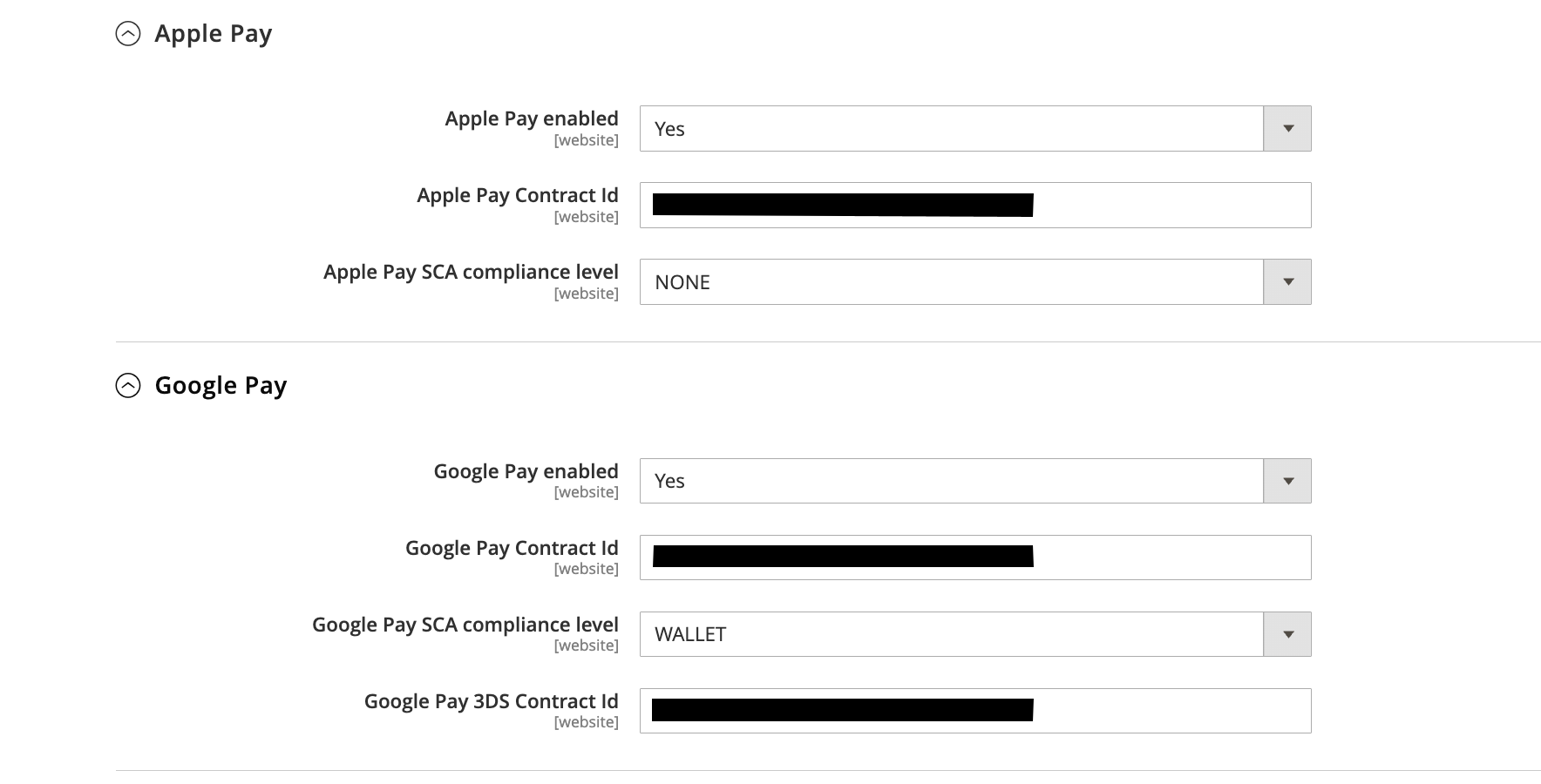
Task: Click the Apple Pay enabled dropdown arrow
Action: tap(1286, 128)
